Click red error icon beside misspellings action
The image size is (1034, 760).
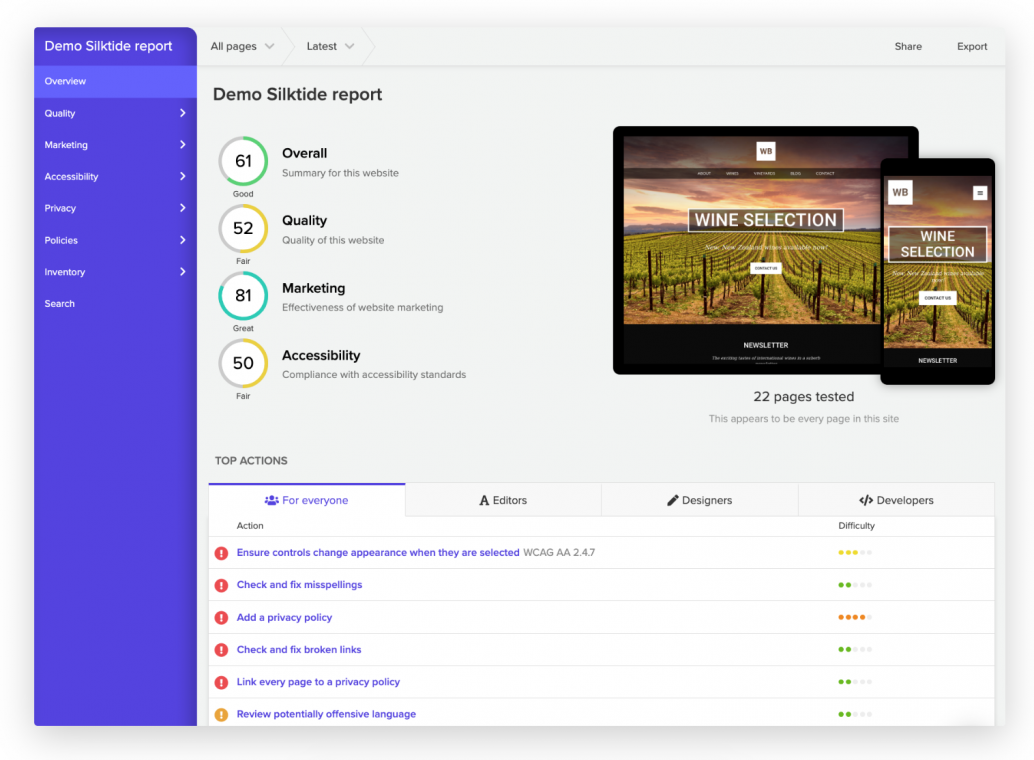coord(222,585)
